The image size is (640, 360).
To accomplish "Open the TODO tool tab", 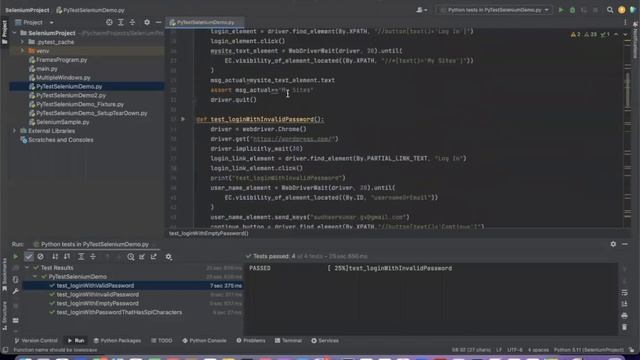I will pos(162,340).
